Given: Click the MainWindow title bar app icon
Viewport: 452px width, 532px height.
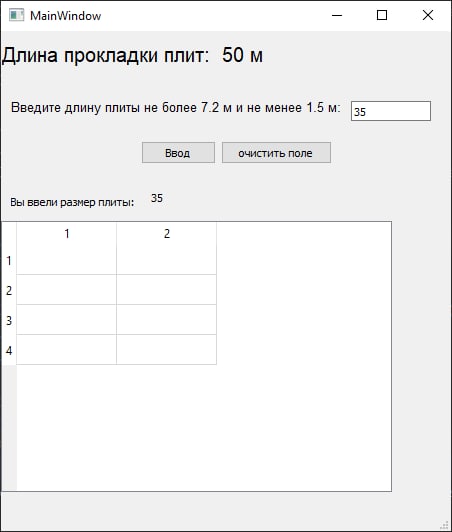Looking at the screenshot, I should pyautogui.click(x=16, y=15).
